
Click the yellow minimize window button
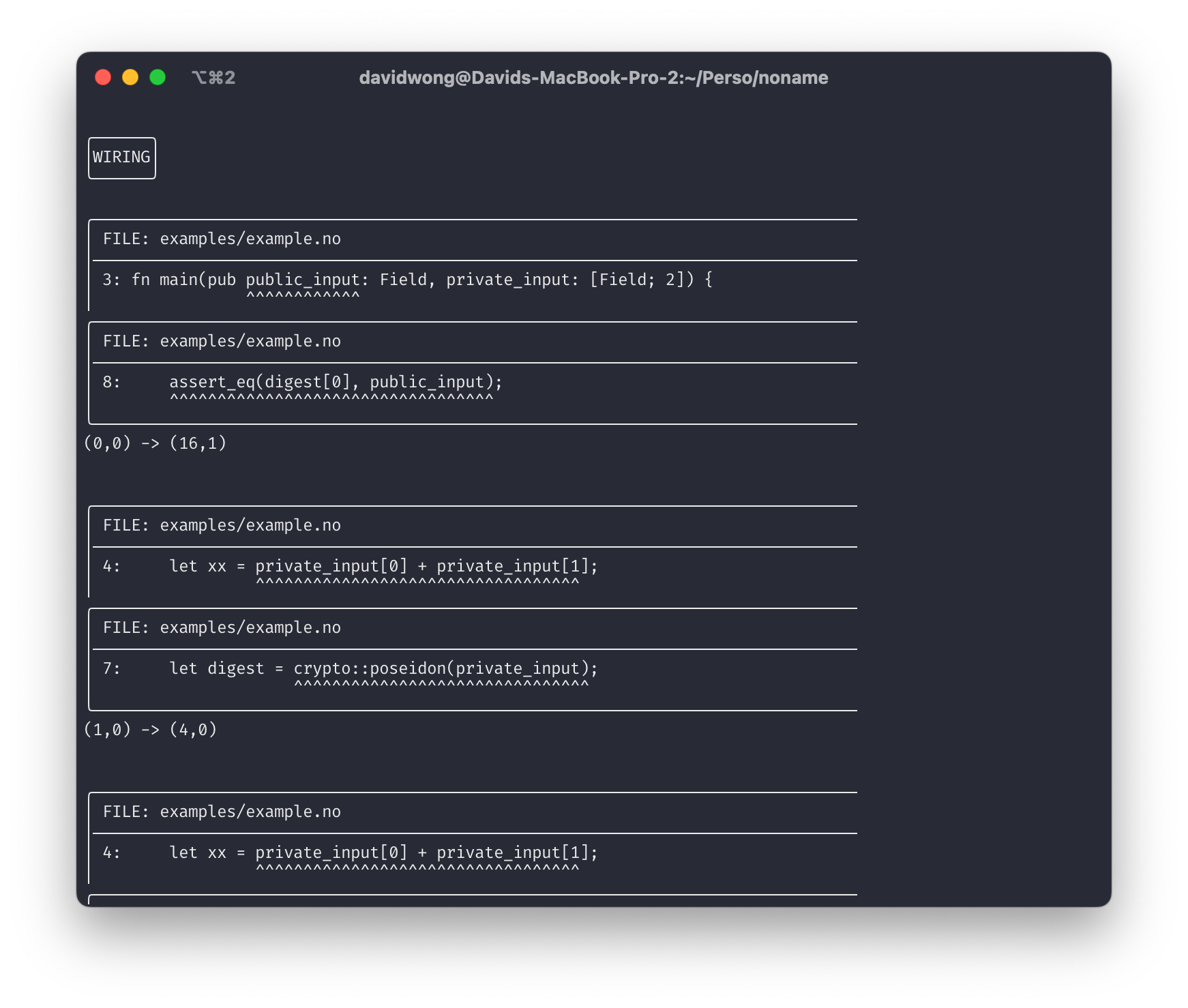click(130, 77)
